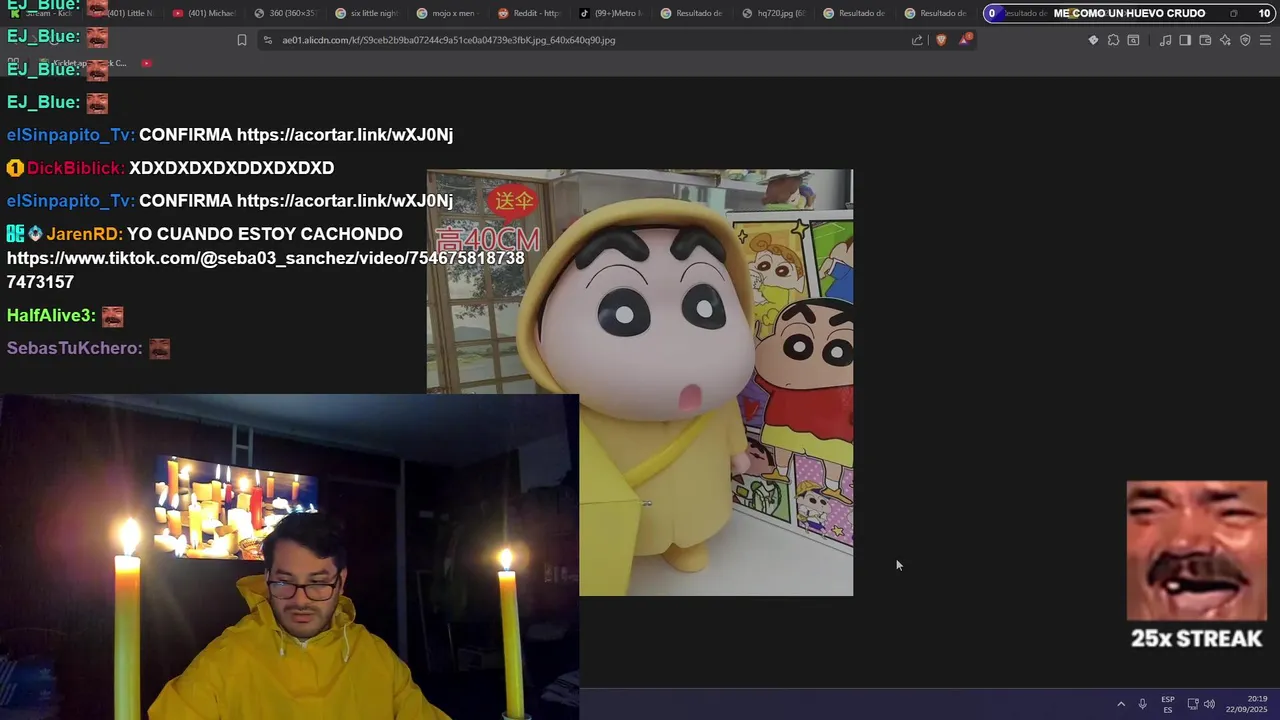The image size is (1280, 720).
Task: Open the TikTok seba03_sanchez video link
Action: [x=266, y=270]
